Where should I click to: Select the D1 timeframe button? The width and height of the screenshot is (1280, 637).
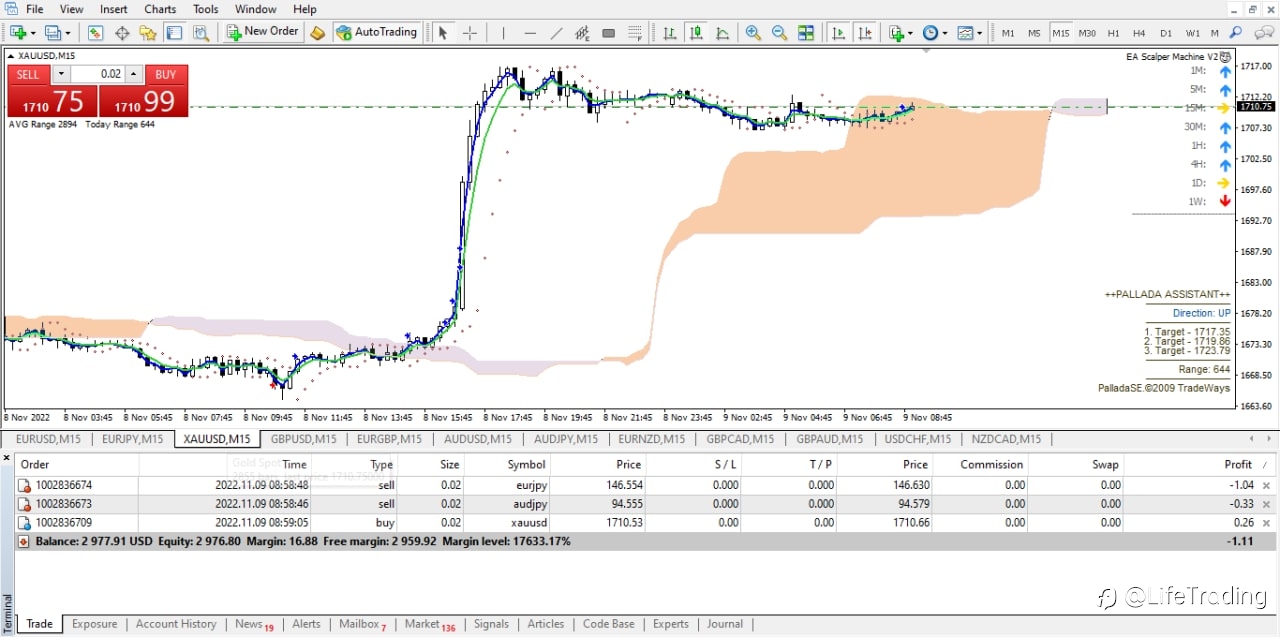pyautogui.click(x=1166, y=33)
